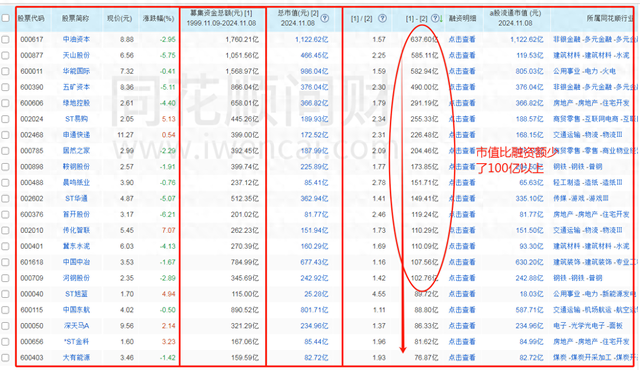Check the box for stock 000617
The image size is (640, 370).
(5, 40)
